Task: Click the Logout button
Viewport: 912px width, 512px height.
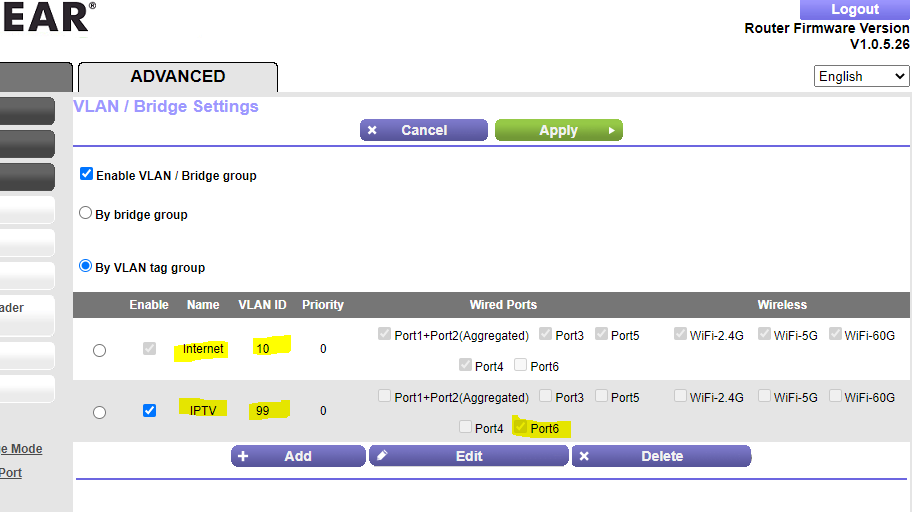Action: click(x=854, y=9)
